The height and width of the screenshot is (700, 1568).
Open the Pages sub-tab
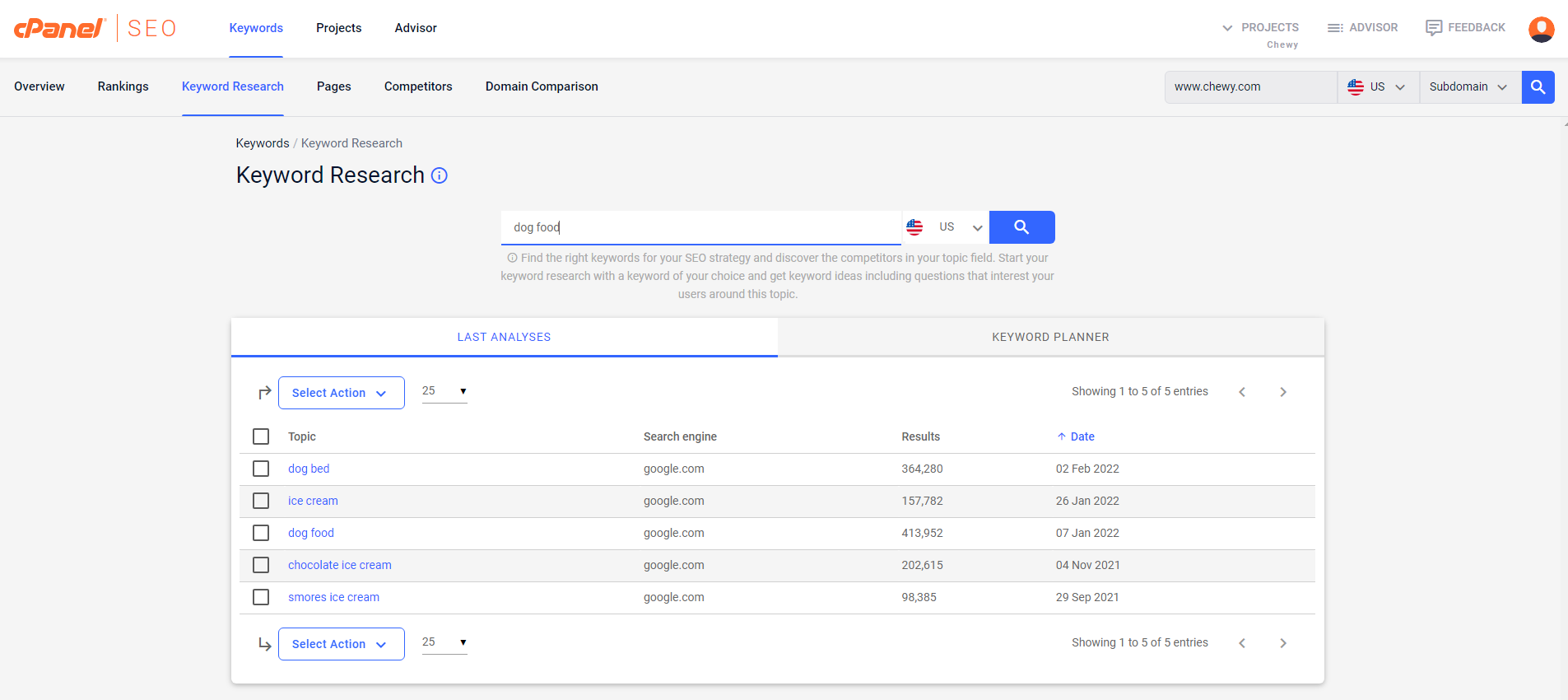click(x=334, y=86)
